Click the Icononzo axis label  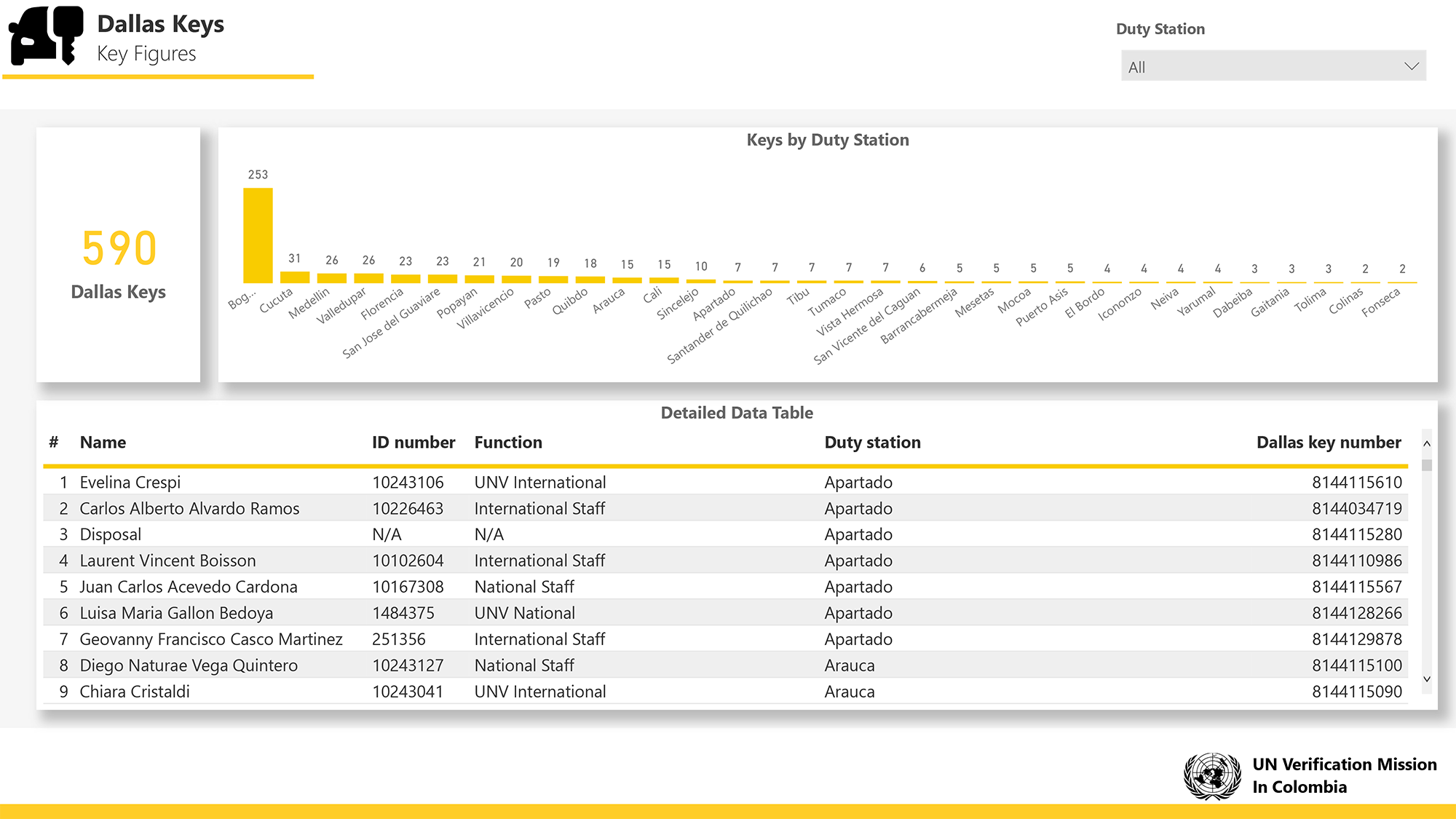click(1120, 304)
